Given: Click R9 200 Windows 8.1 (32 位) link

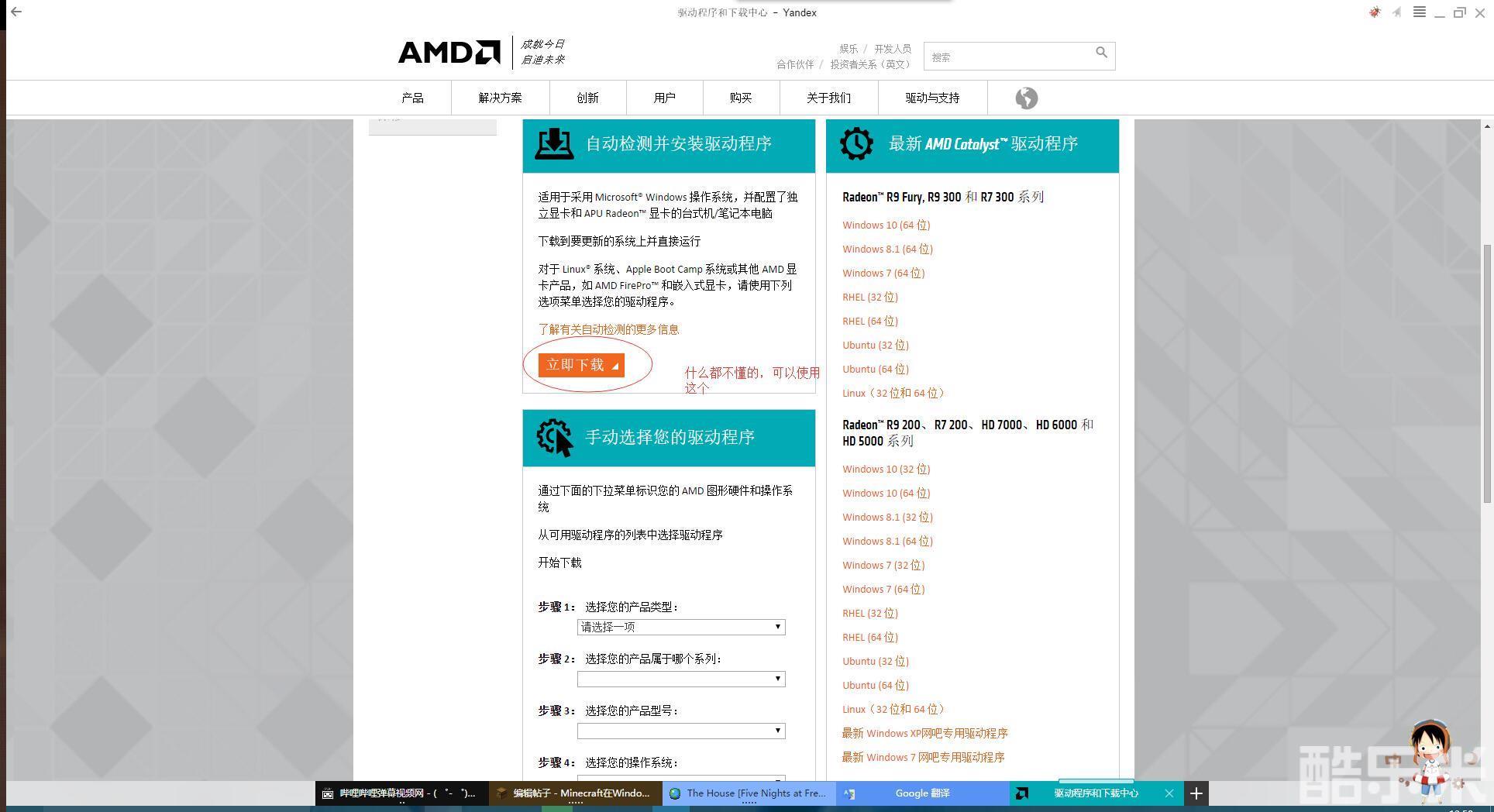Looking at the screenshot, I should [887, 517].
